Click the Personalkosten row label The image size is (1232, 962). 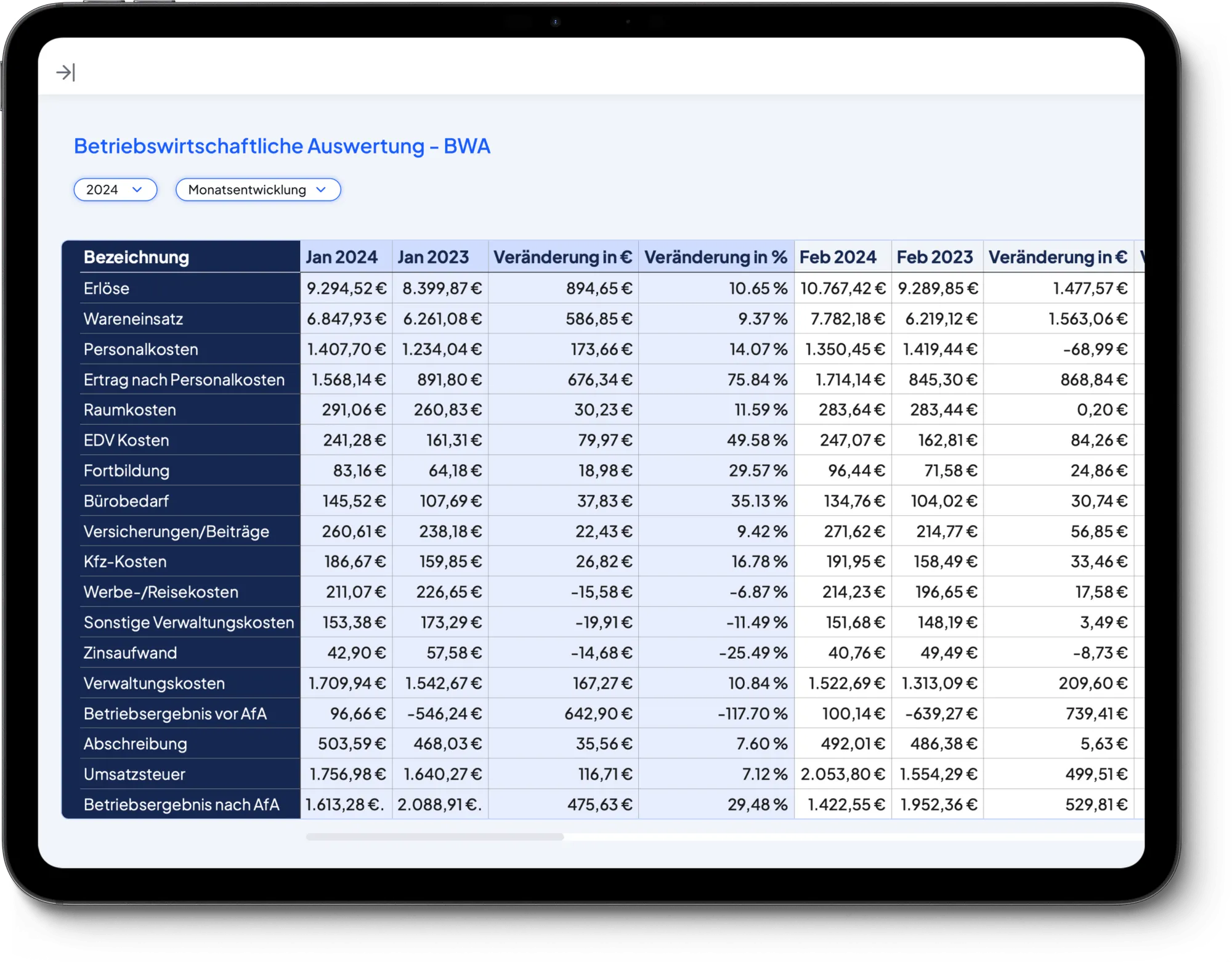(x=141, y=349)
